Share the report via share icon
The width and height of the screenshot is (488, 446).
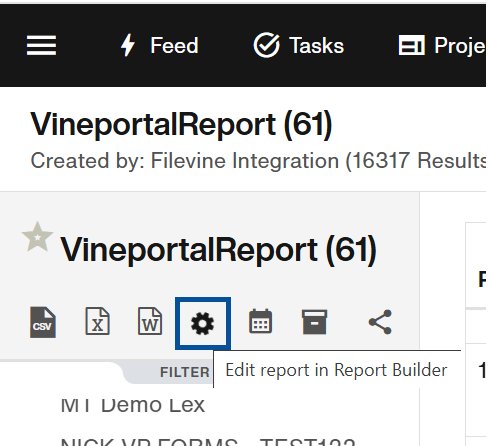click(x=380, y=322)
